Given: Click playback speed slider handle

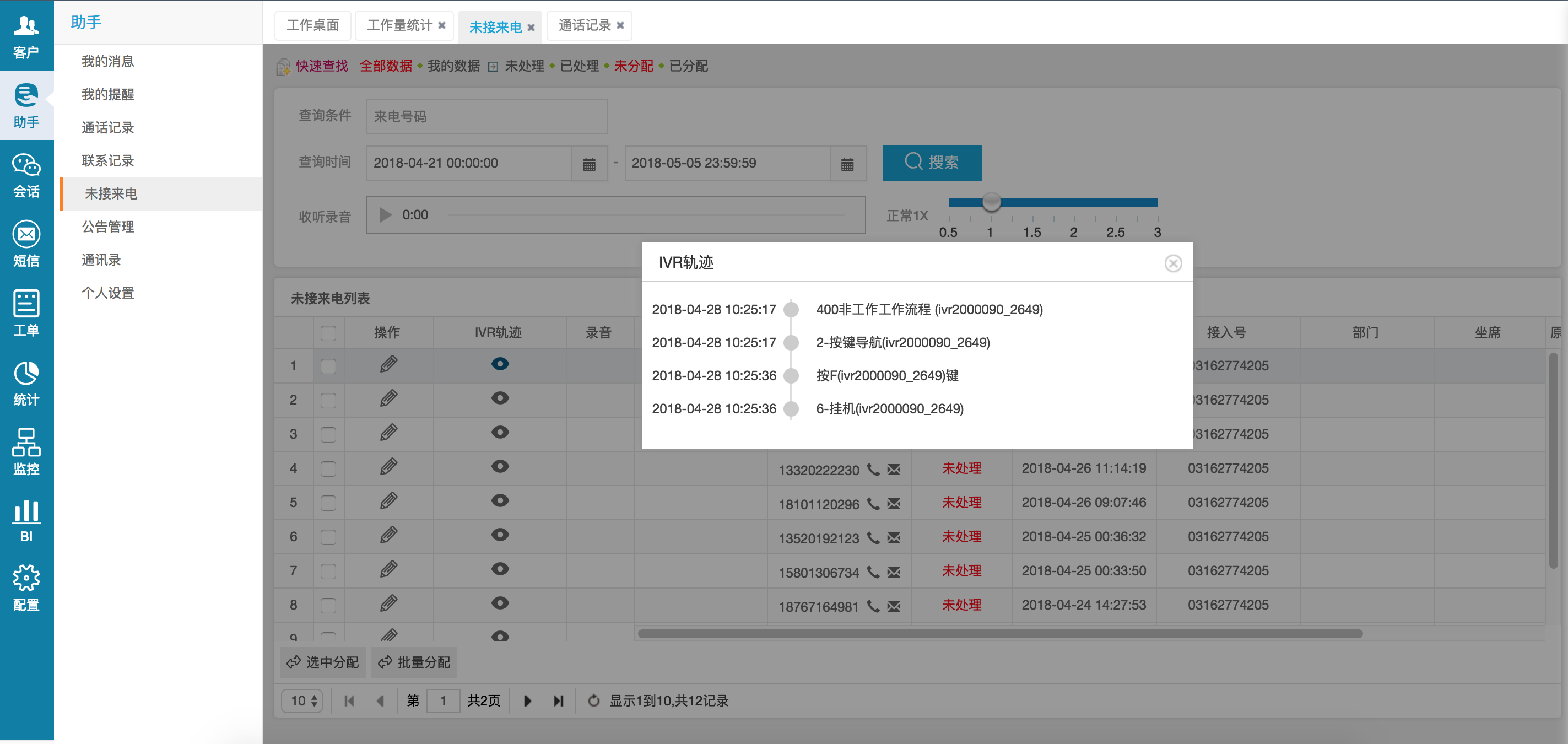Looking at the screenshot, I should click(x=992, y=202).
